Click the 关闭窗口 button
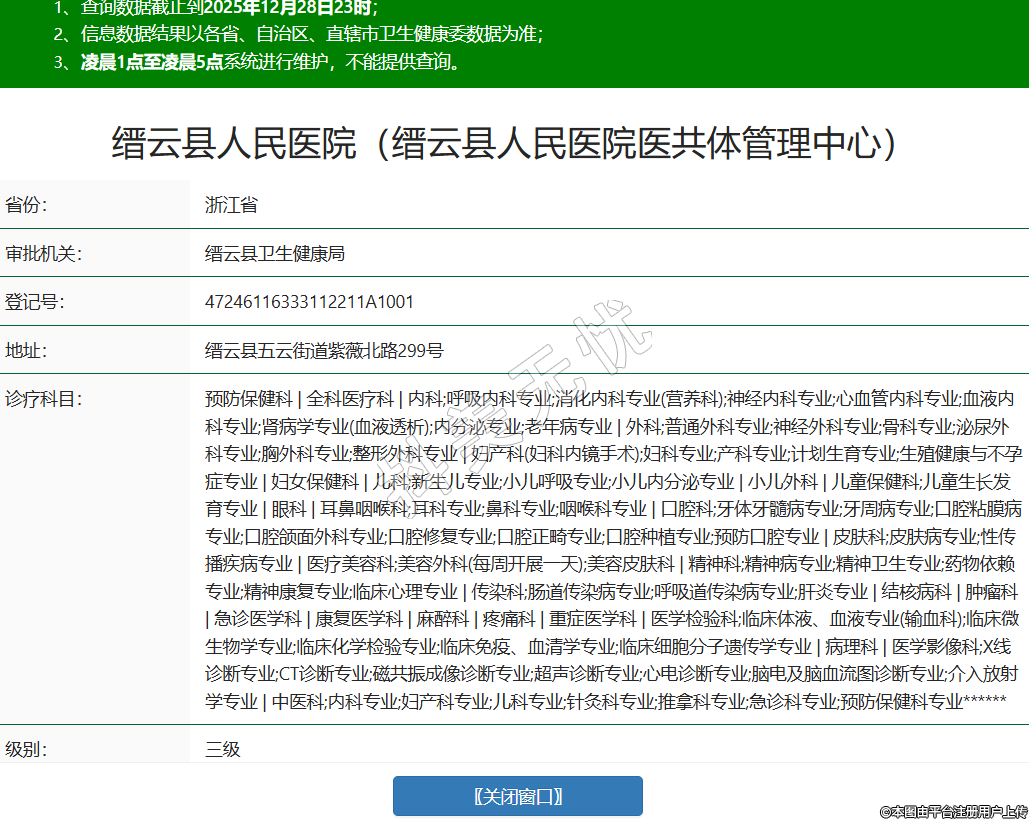Screen dimensions: 1029x819 pos(517,796)
